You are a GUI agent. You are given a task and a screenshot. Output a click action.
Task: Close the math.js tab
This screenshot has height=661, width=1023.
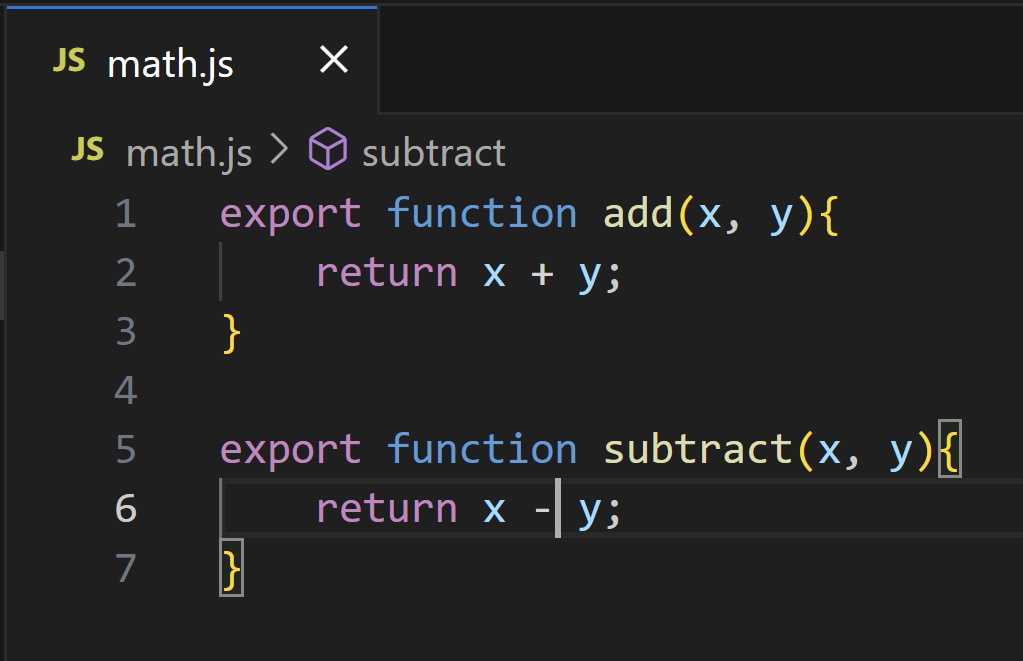tap(334, 59)
